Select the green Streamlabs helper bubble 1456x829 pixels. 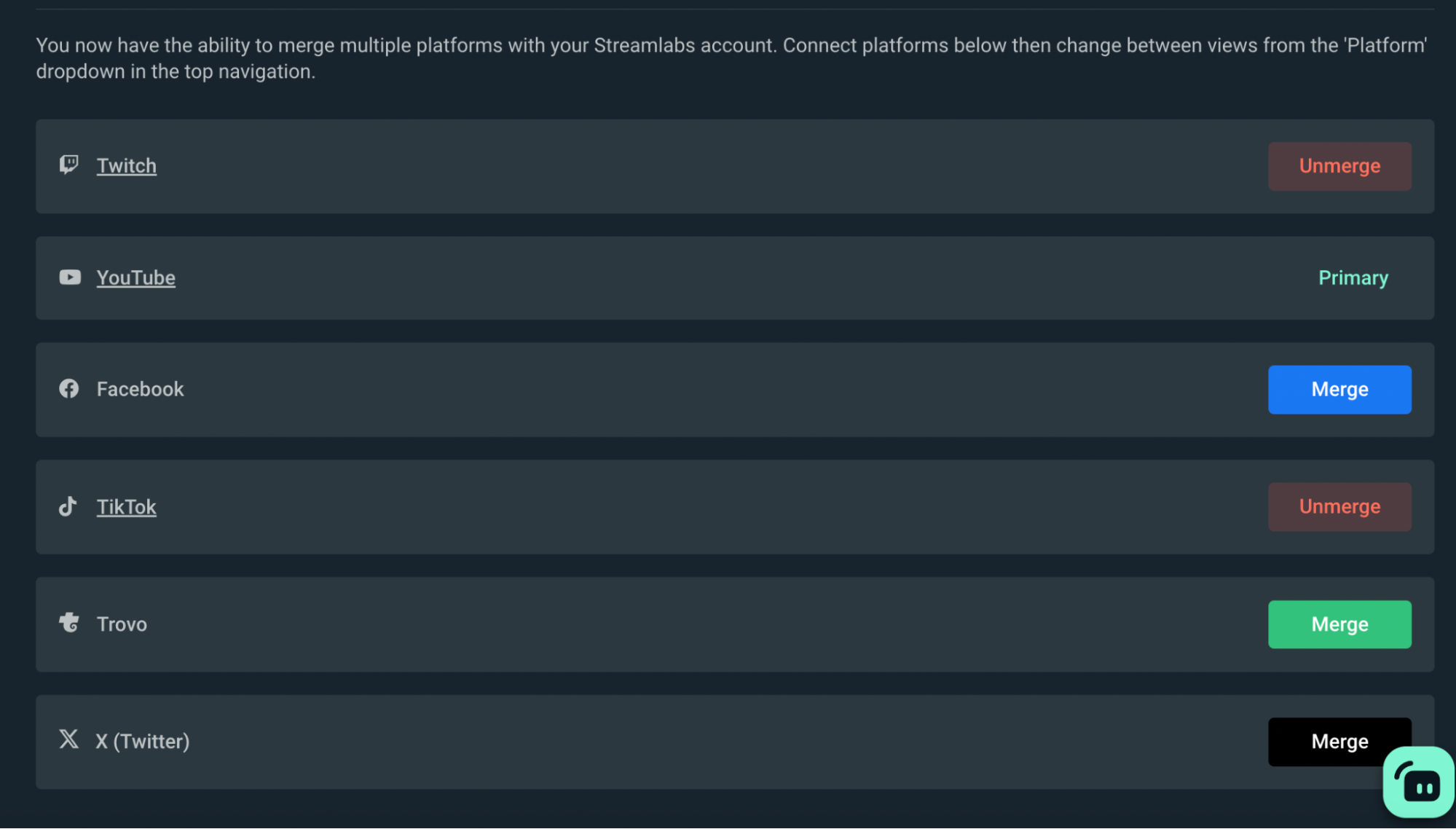tap(1417, 781)
